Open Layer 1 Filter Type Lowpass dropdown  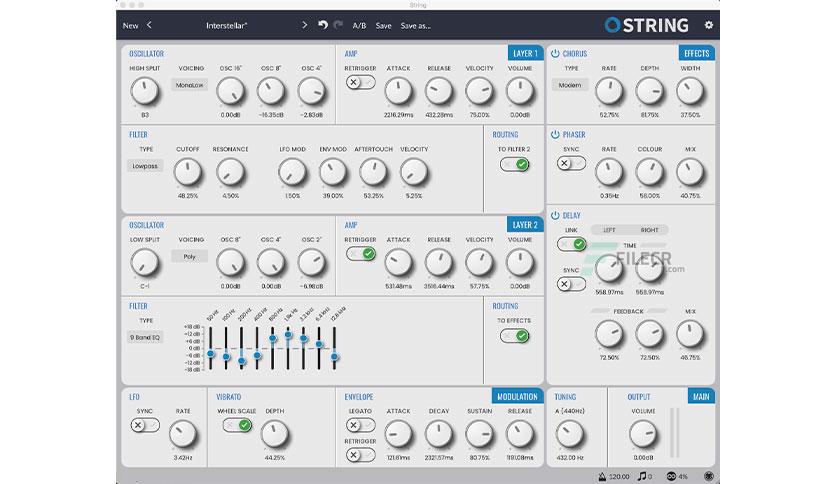[x=145, y=166]
